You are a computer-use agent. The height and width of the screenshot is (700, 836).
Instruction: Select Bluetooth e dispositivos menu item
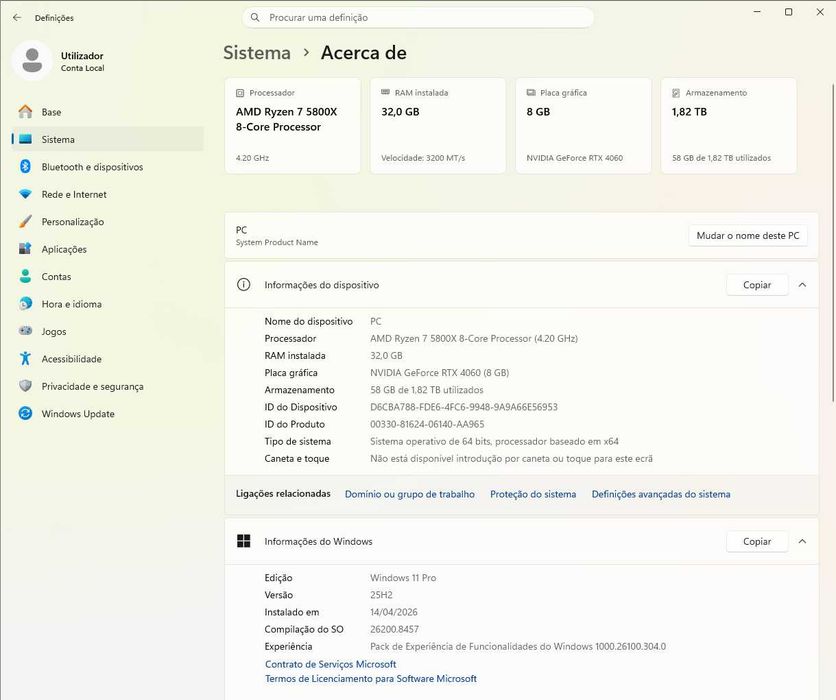coord(107,167)
